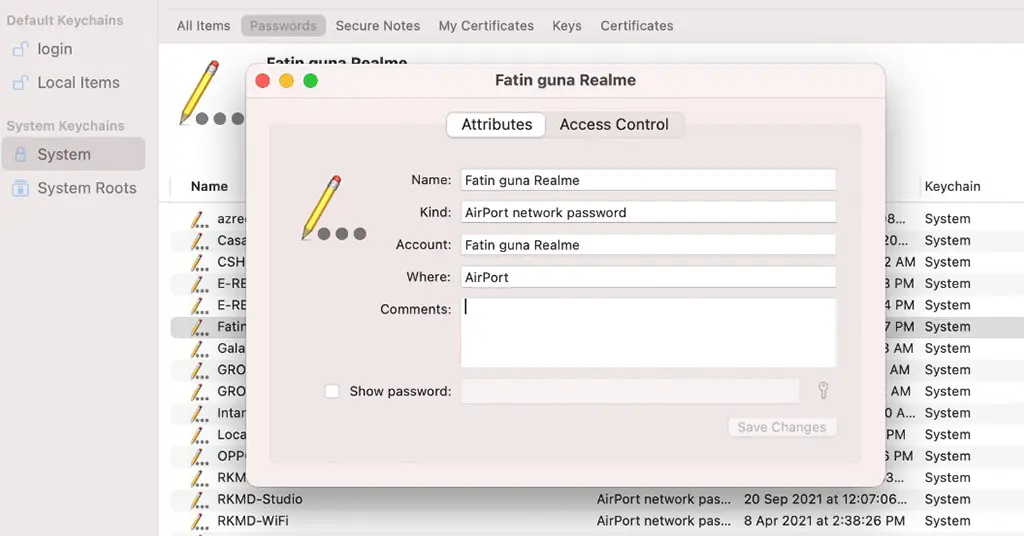Click AirPort network pas... kind in RKMD-Studio row
The height and width of the screenshot is (536, 1024).
click(x=664, y=499)
